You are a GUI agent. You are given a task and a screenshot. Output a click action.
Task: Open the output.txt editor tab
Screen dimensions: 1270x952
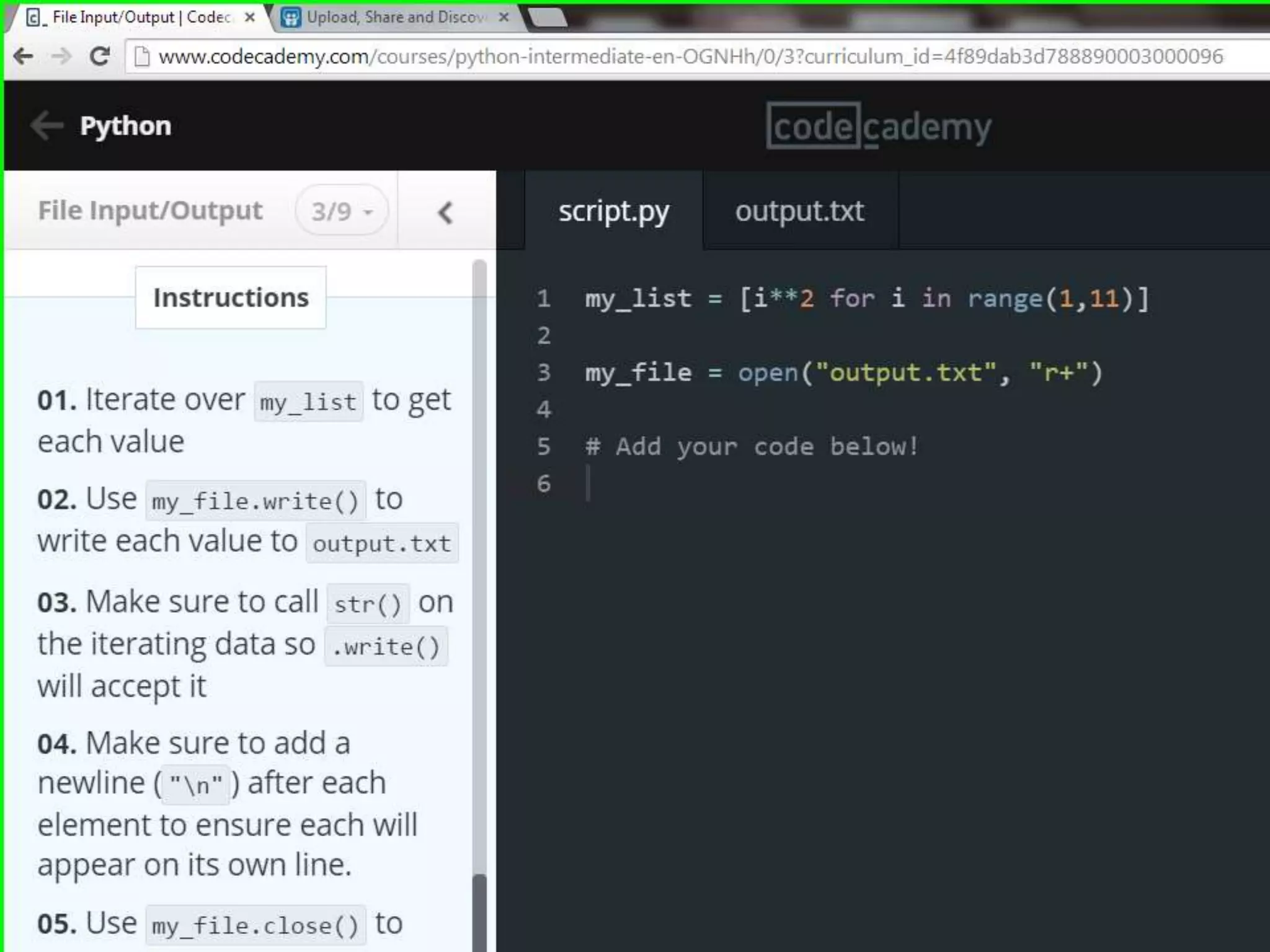(800, 211)
